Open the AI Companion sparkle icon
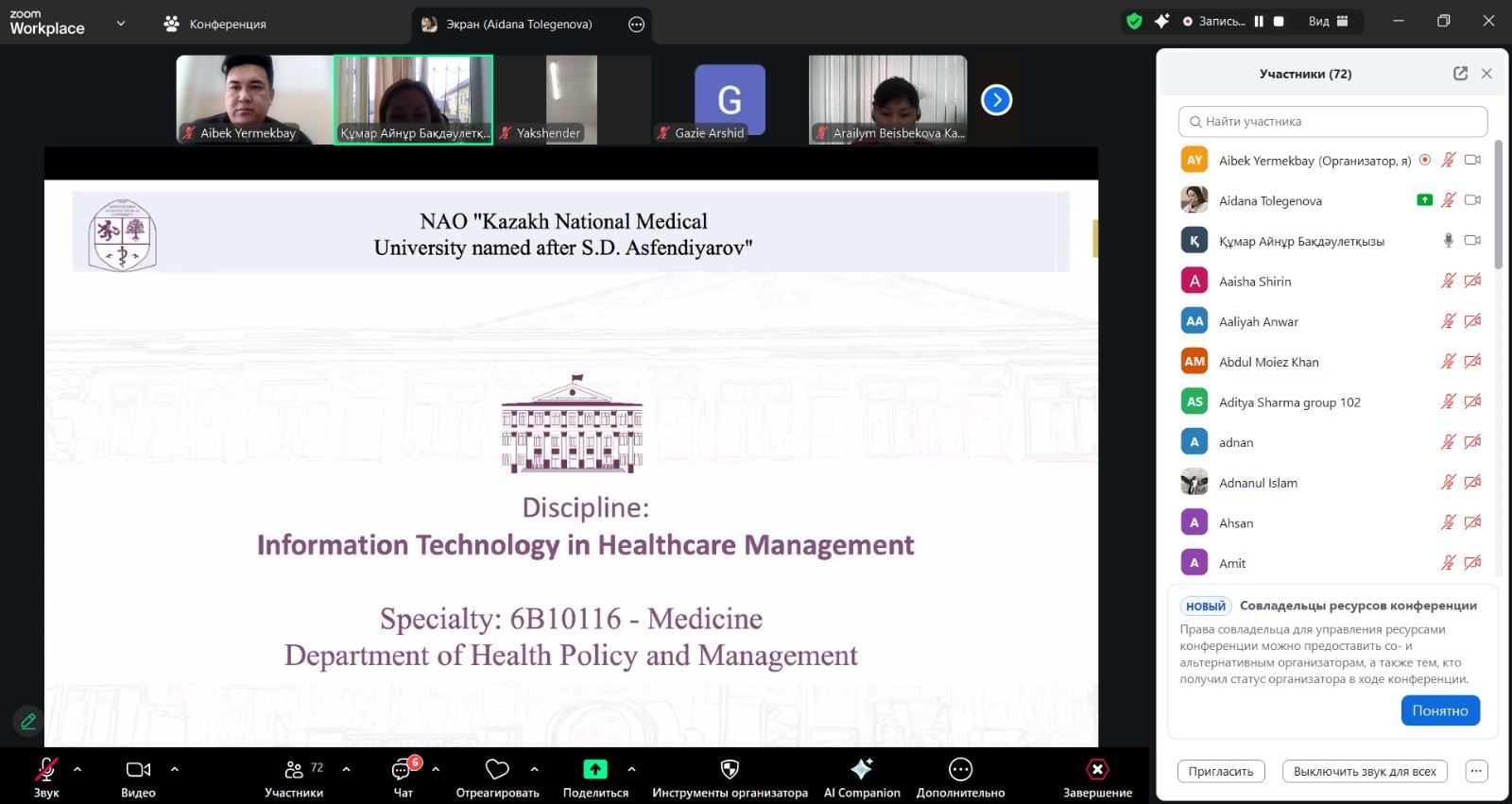The width and height of the screenshot is (1512, 804). tap(861, 769)
